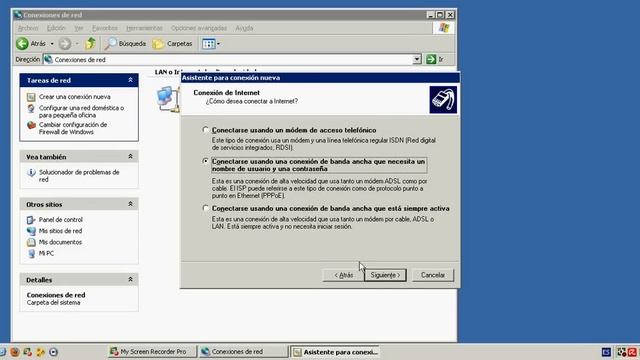
Task: Click the wizard's Atrás button
Action: coord(343,275)
